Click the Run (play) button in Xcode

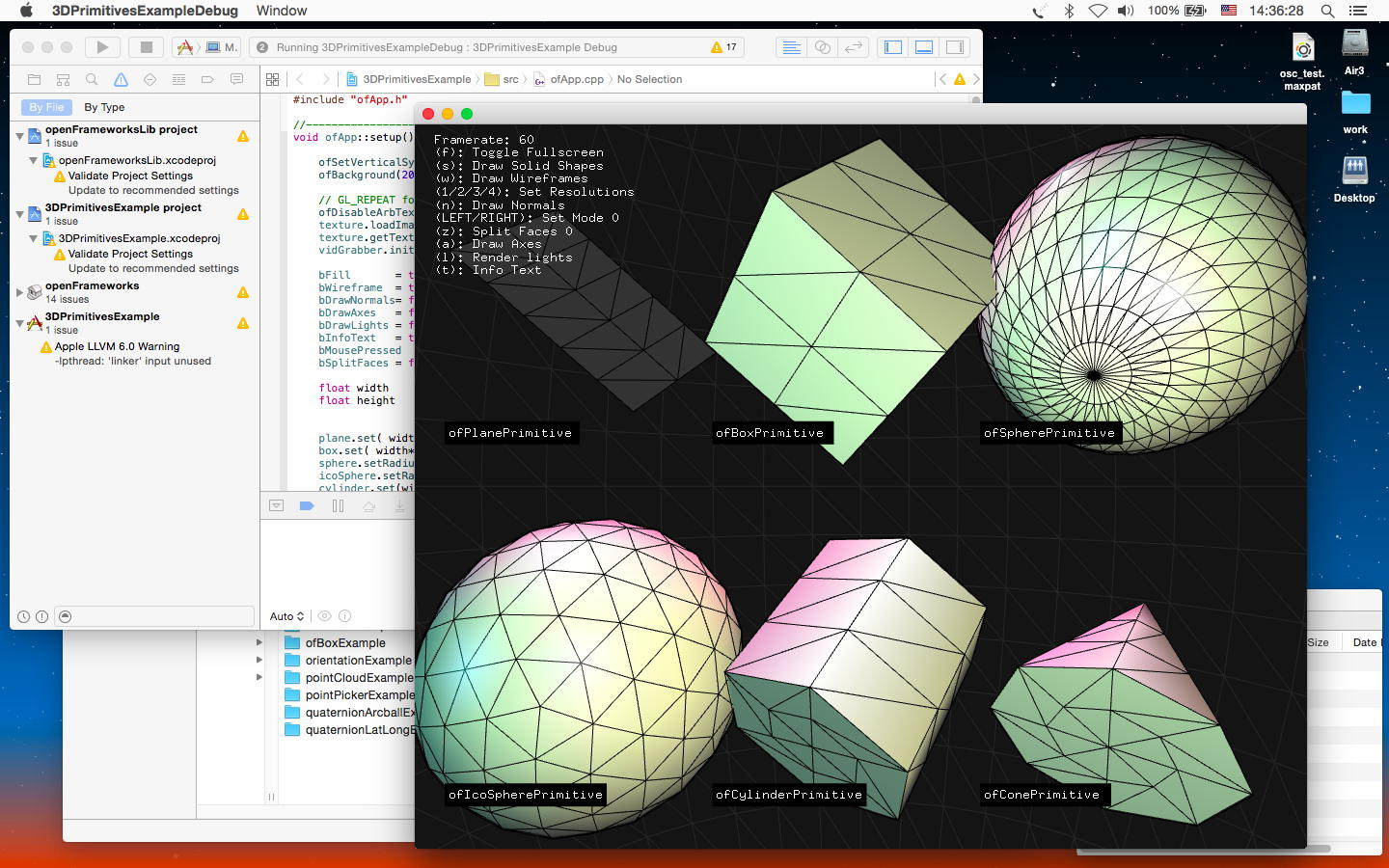tap(102, 46)
